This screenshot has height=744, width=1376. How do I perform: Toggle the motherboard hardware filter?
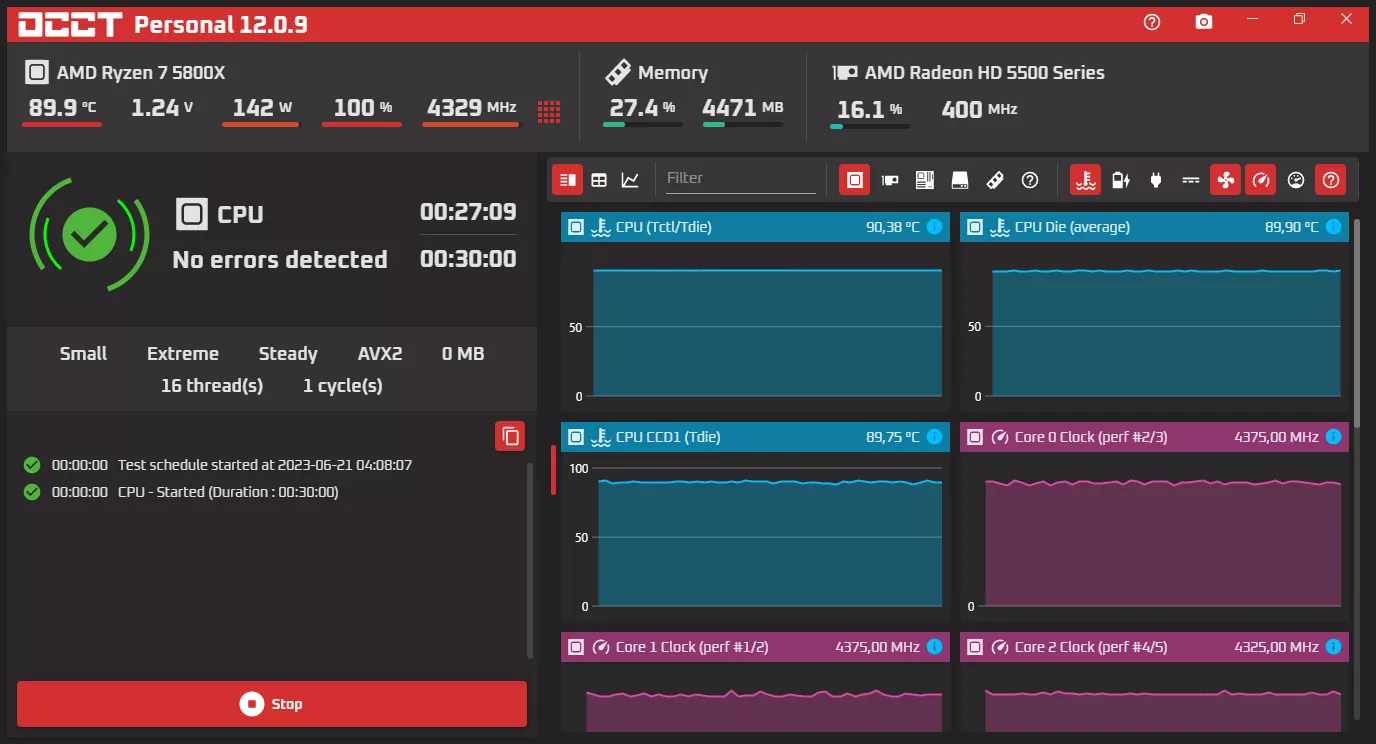point(925,180)
